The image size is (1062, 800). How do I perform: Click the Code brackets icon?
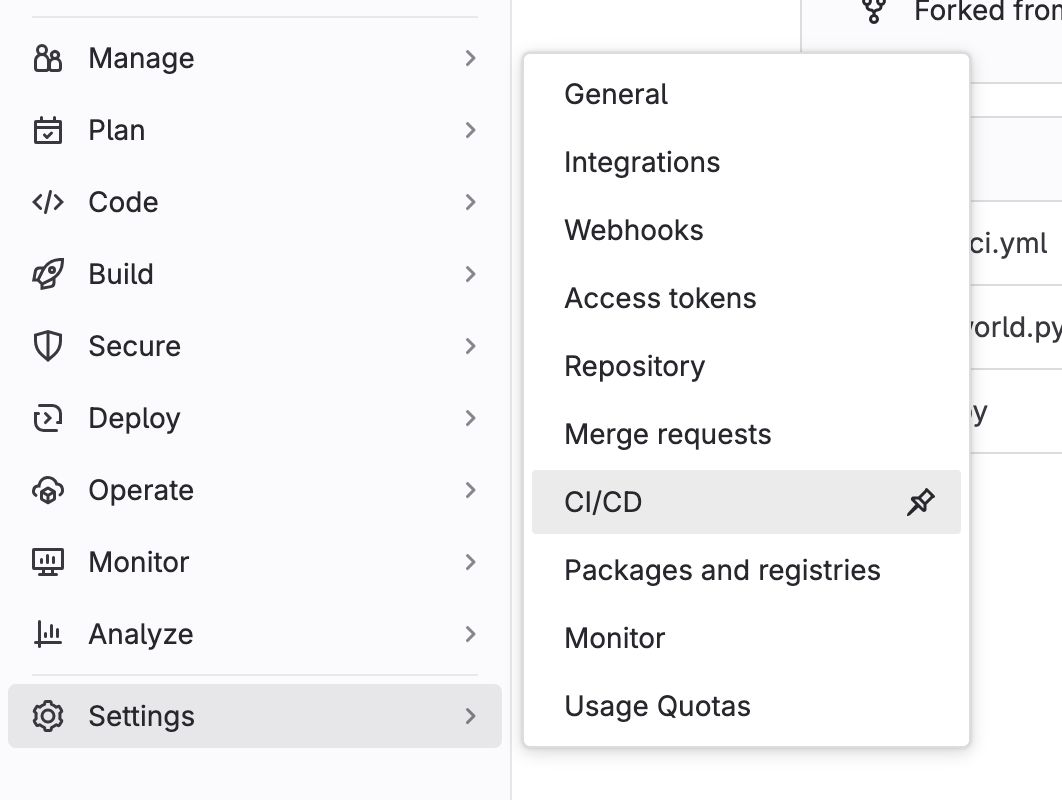(x=48, y=203)
